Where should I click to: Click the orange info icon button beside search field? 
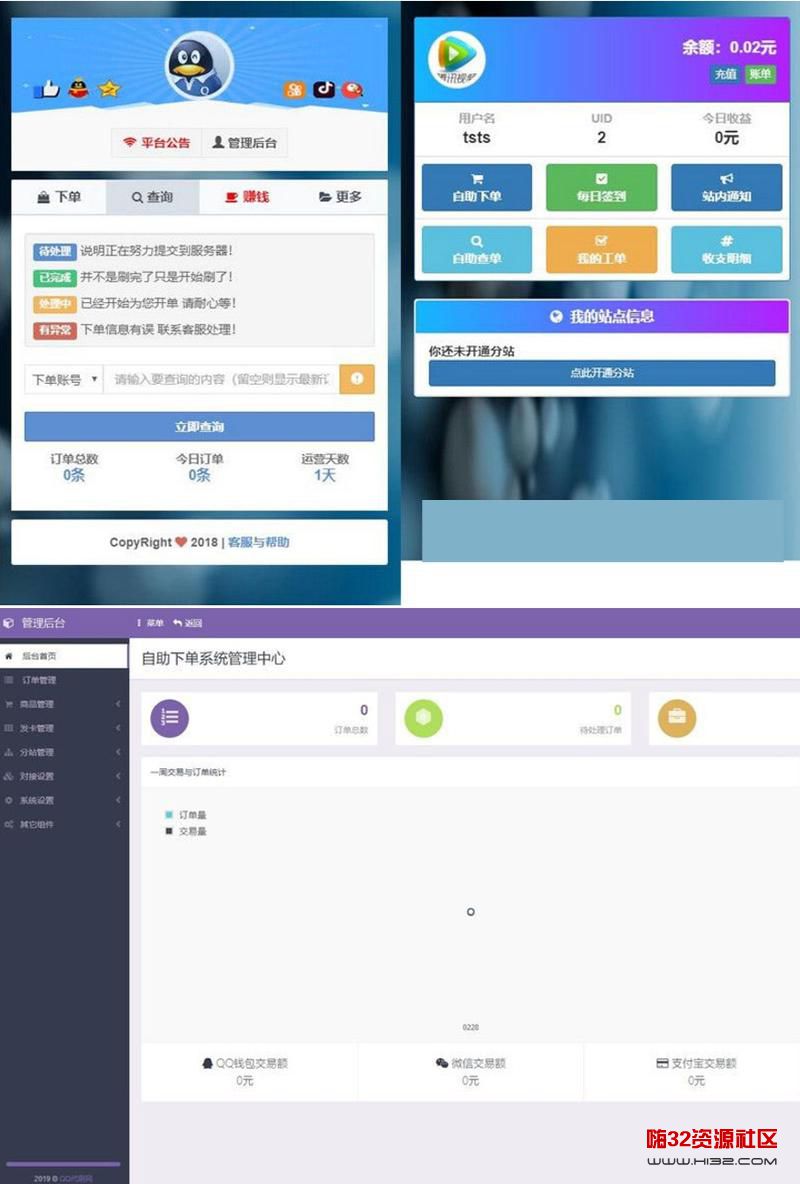(x=357, y=379)
